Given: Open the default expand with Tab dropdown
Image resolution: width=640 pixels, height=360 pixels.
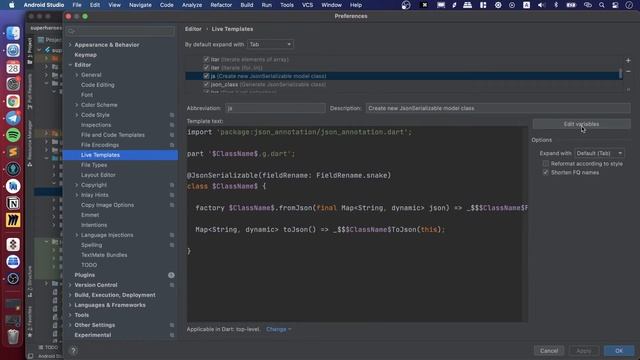Looking at the screenshot, I should point(270,44).
